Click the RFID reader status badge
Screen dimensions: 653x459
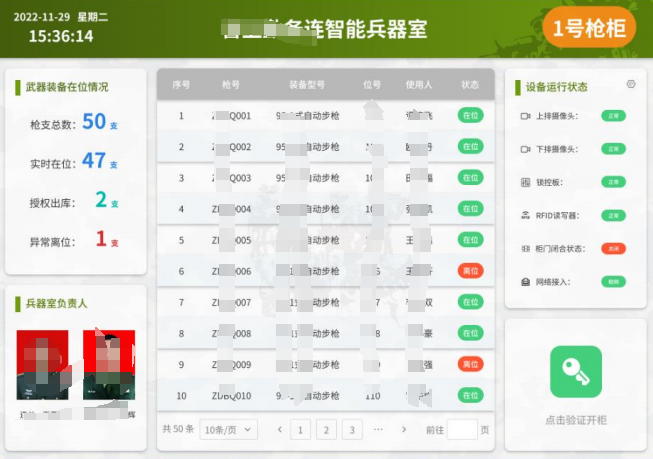[x=613, y=215]
